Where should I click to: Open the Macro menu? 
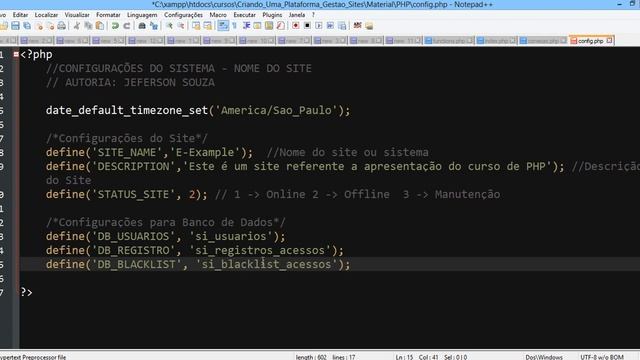coord(218,15)
